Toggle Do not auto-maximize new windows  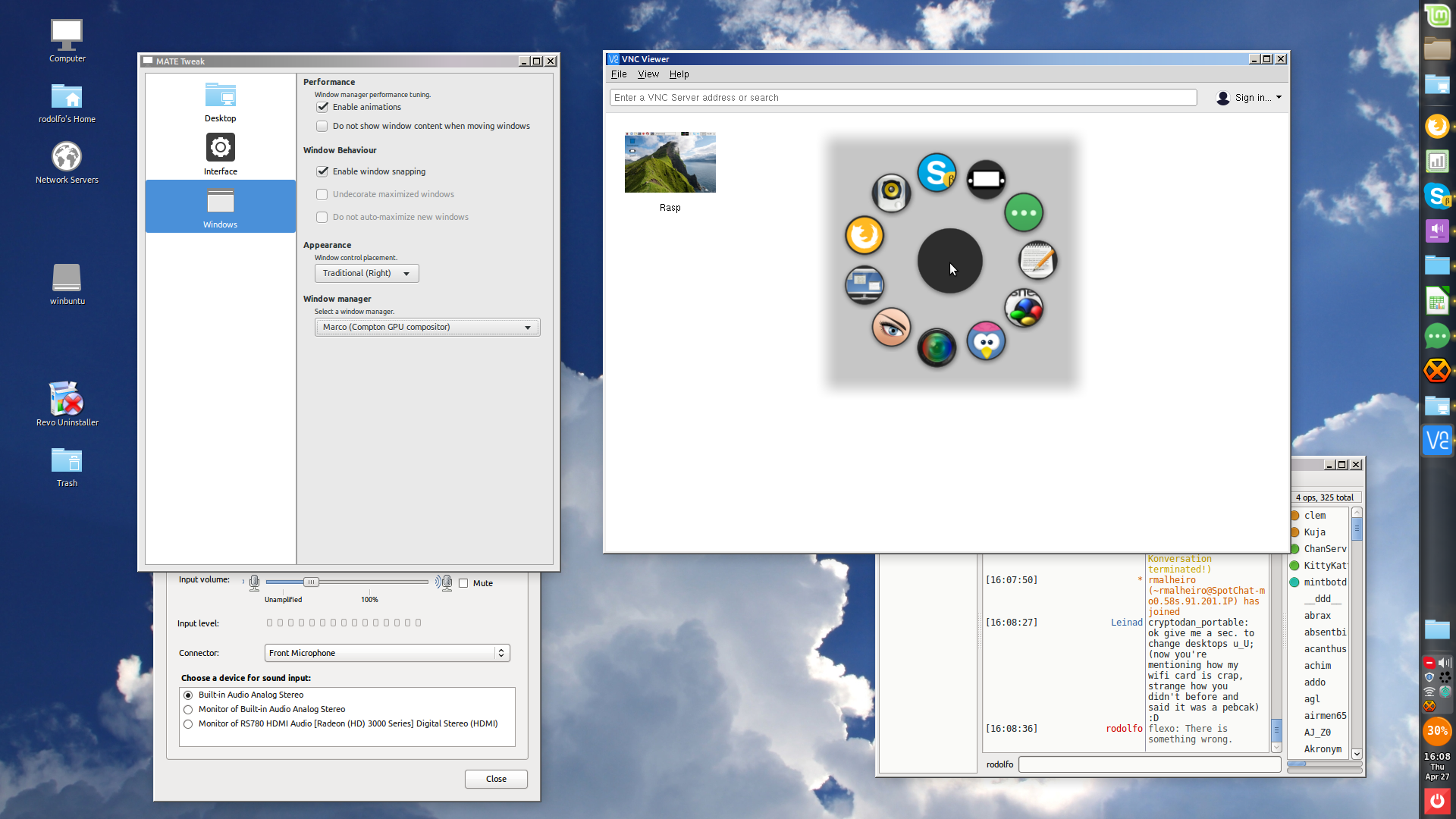click(x=322, y=217)
